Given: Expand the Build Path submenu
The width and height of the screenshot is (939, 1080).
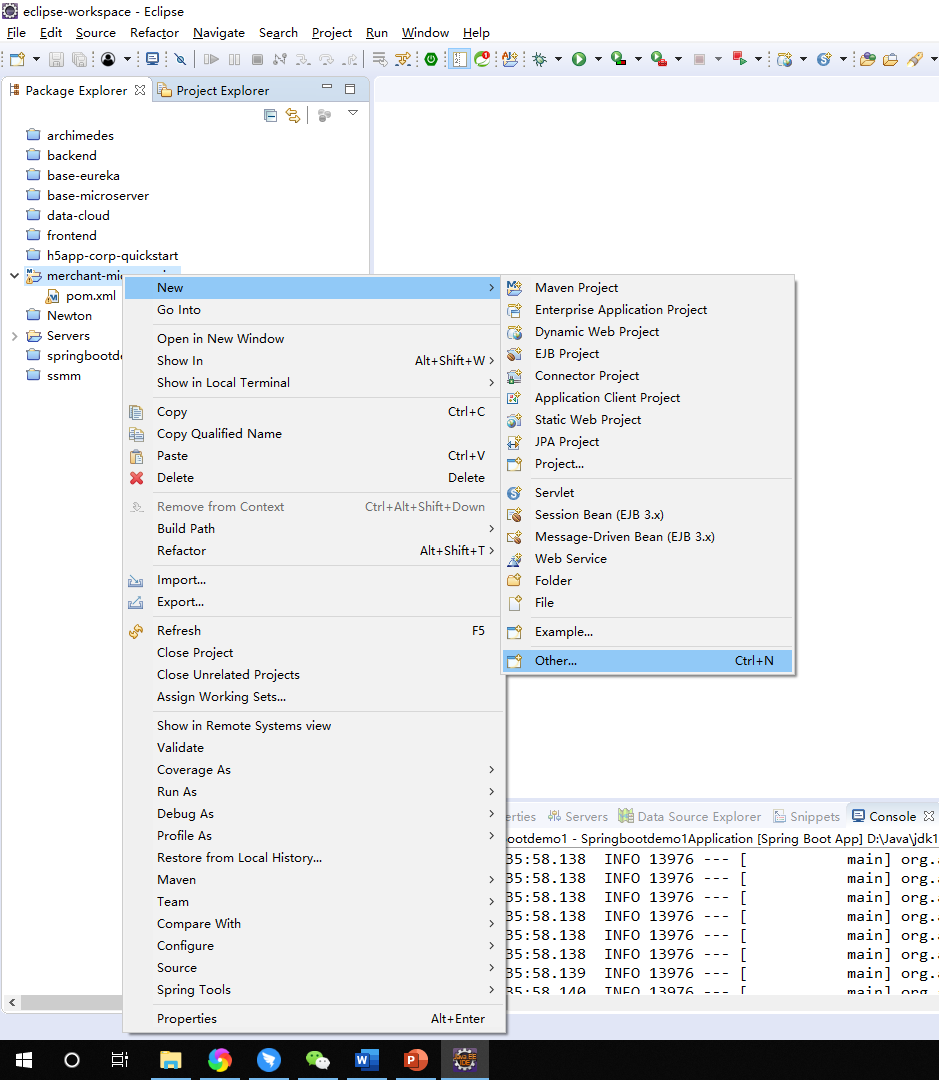Looking at the screenshot, I should 314,528.
